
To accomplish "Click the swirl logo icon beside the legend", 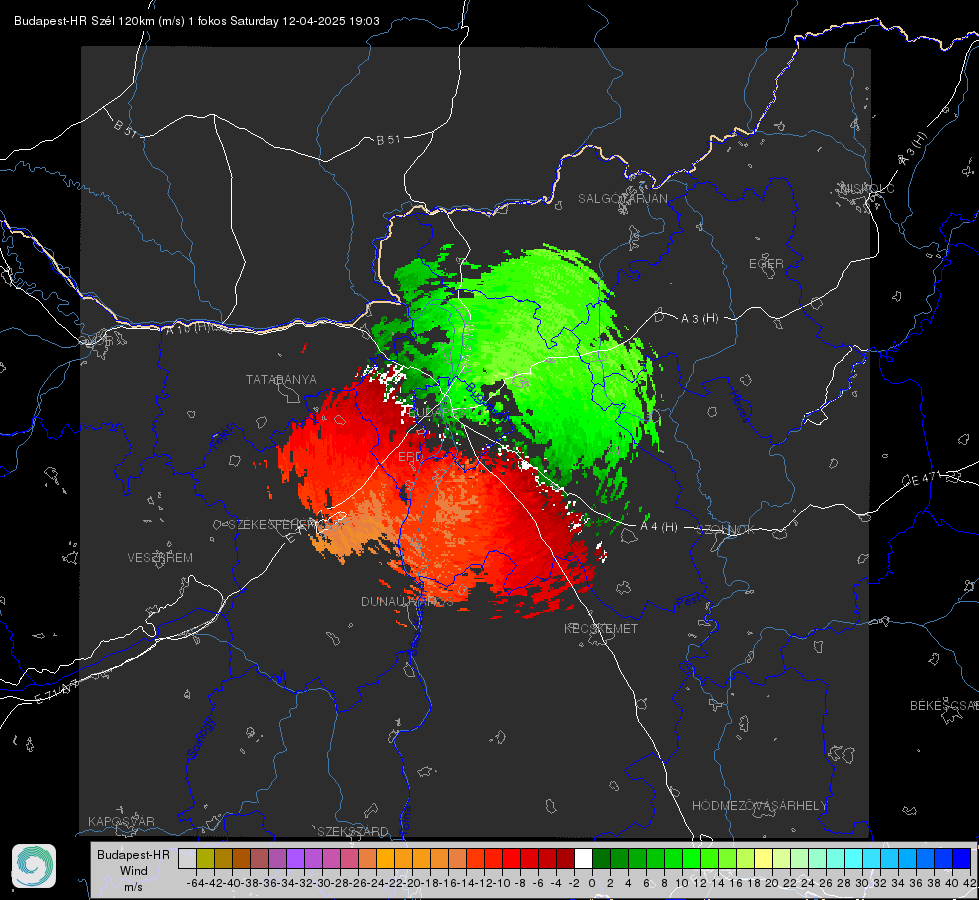I will [x=34, y=866].
